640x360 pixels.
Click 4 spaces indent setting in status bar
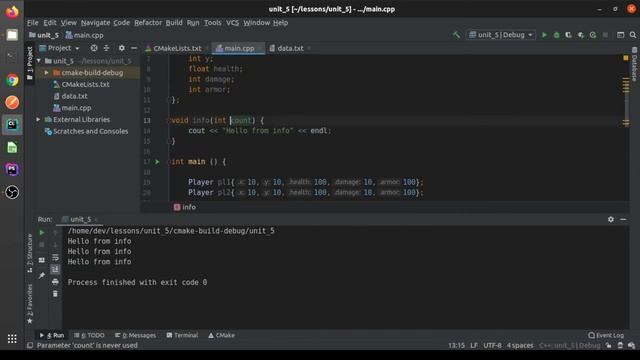tap(520, 346)
